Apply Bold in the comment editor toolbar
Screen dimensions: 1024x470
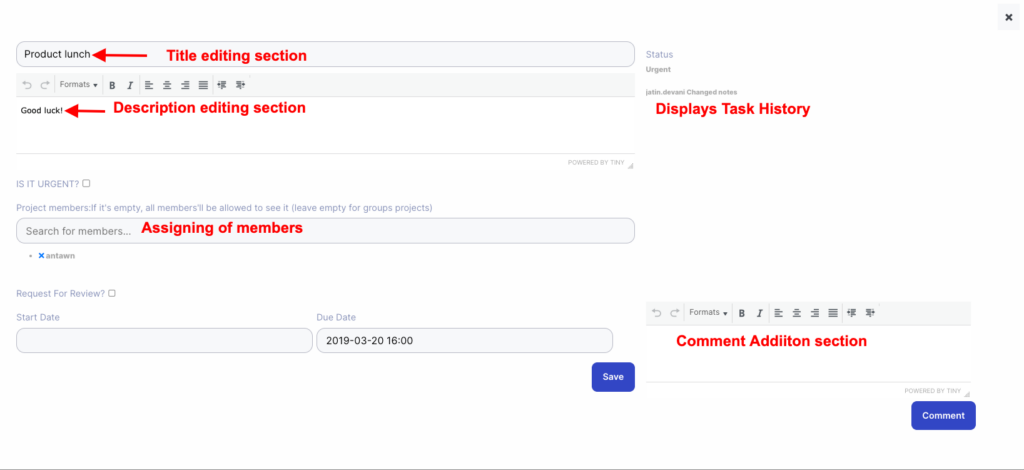point(742,313)
